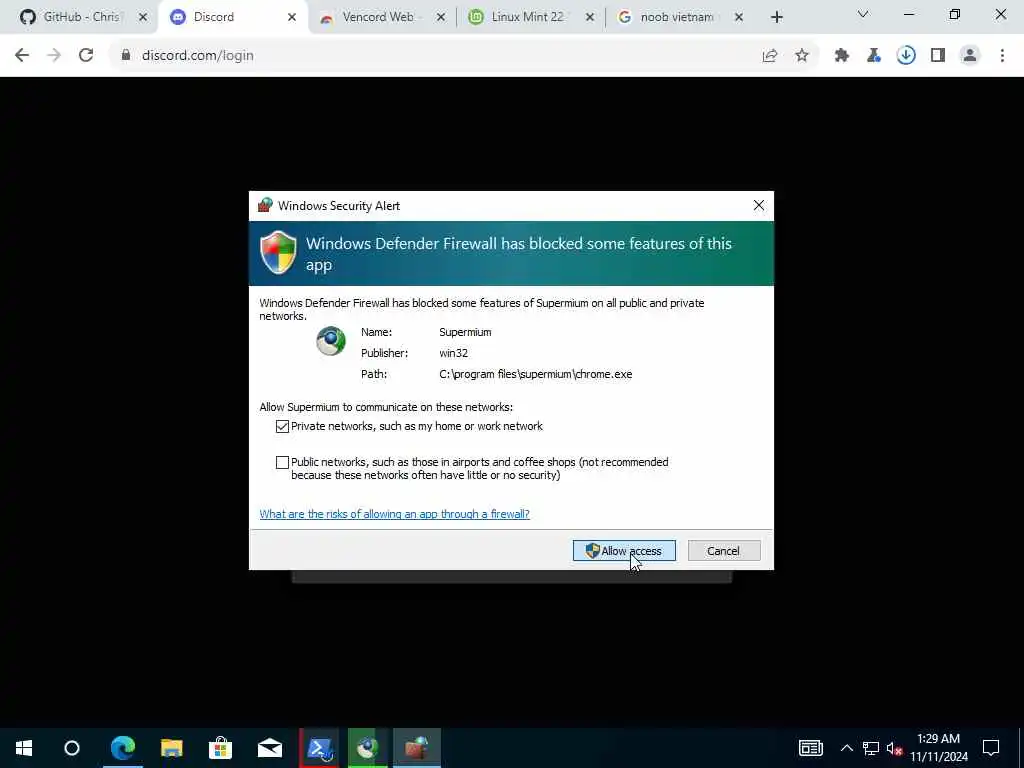Open PowerShell from the taskbar
This screenshot has height=768, width=1024.
point(319,748)
